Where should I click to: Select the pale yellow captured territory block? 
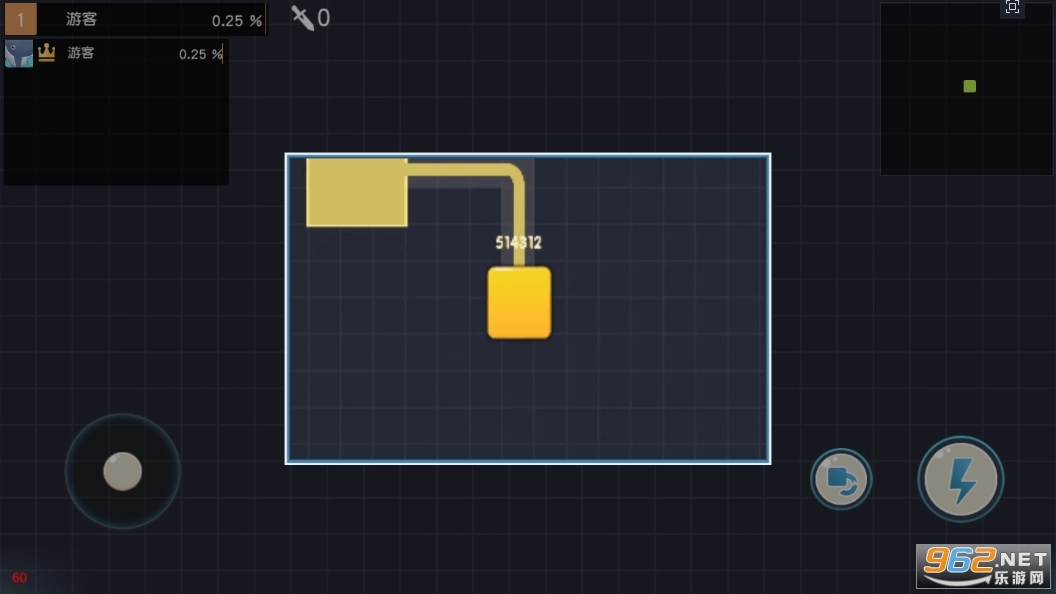[356, 192]
